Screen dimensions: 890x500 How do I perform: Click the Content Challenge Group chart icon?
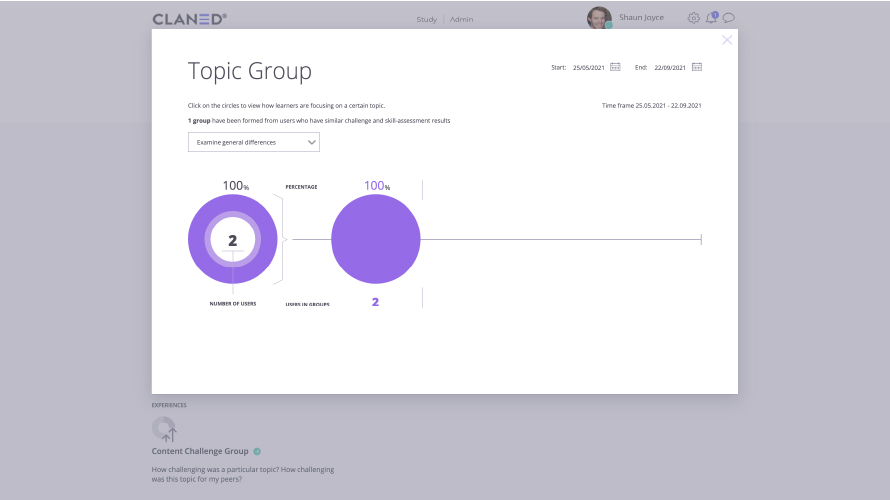pyautogui.click(x=164, y=429)
